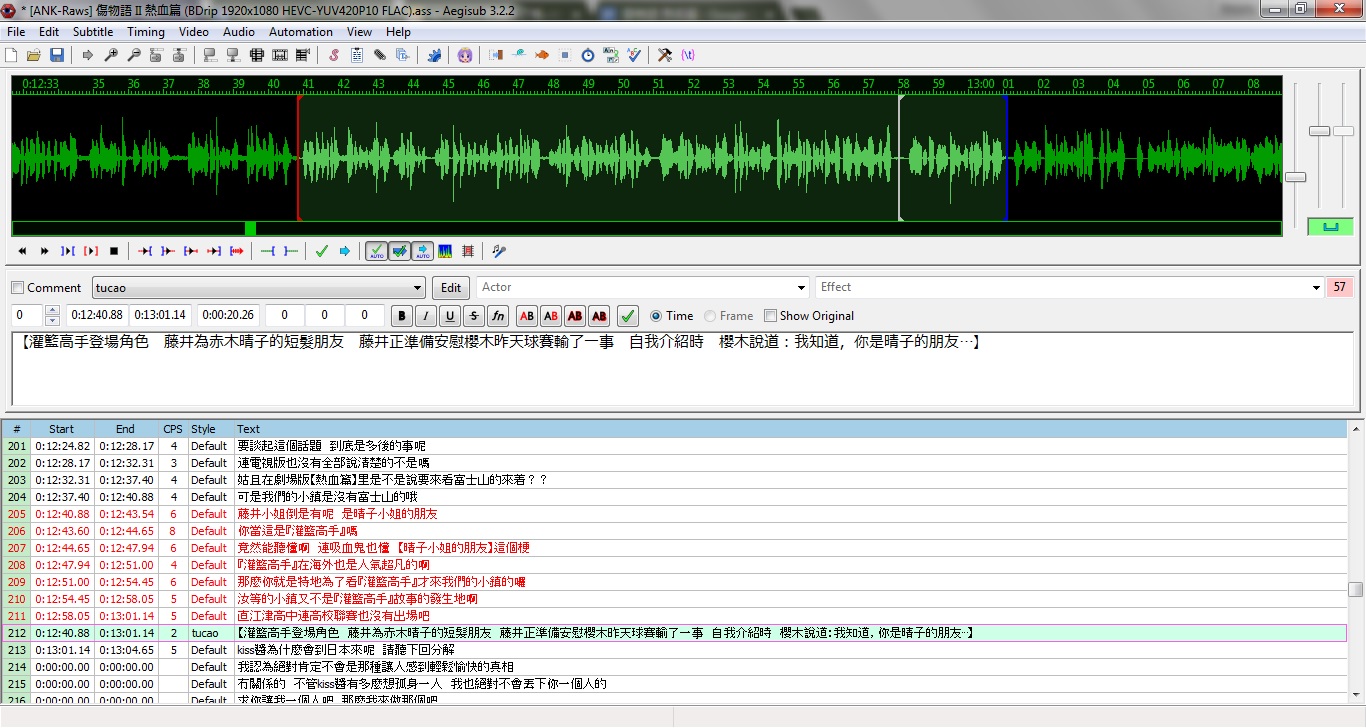Open the Shift Times tool

(496, 55)
